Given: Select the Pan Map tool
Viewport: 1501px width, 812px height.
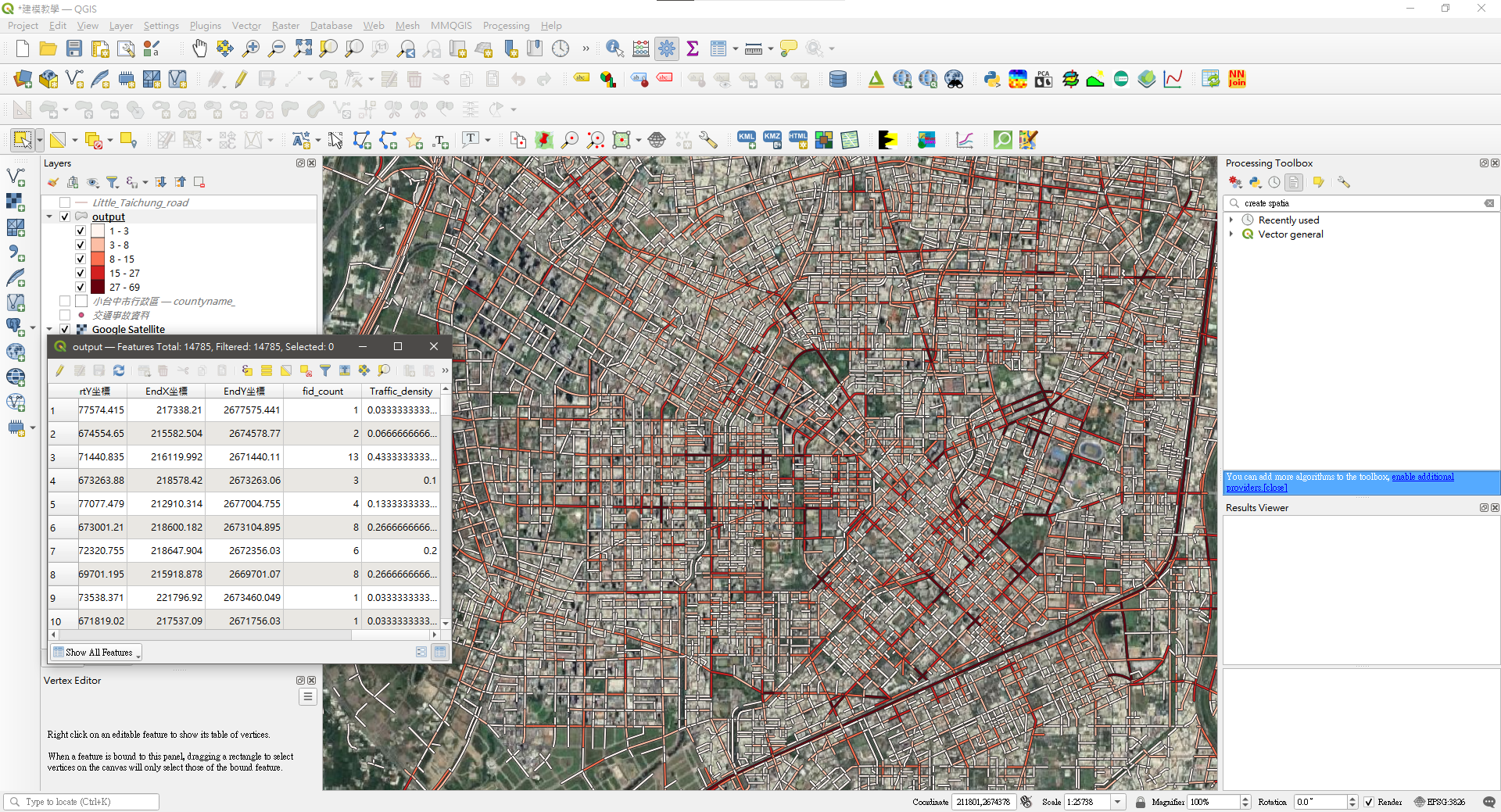Looking at the screenshot, I should (x=199, y=48).
